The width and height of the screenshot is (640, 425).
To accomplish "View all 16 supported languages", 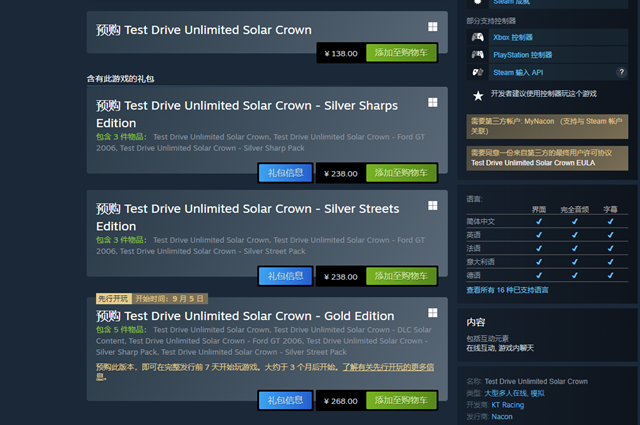I will click(x=507, y=290).
